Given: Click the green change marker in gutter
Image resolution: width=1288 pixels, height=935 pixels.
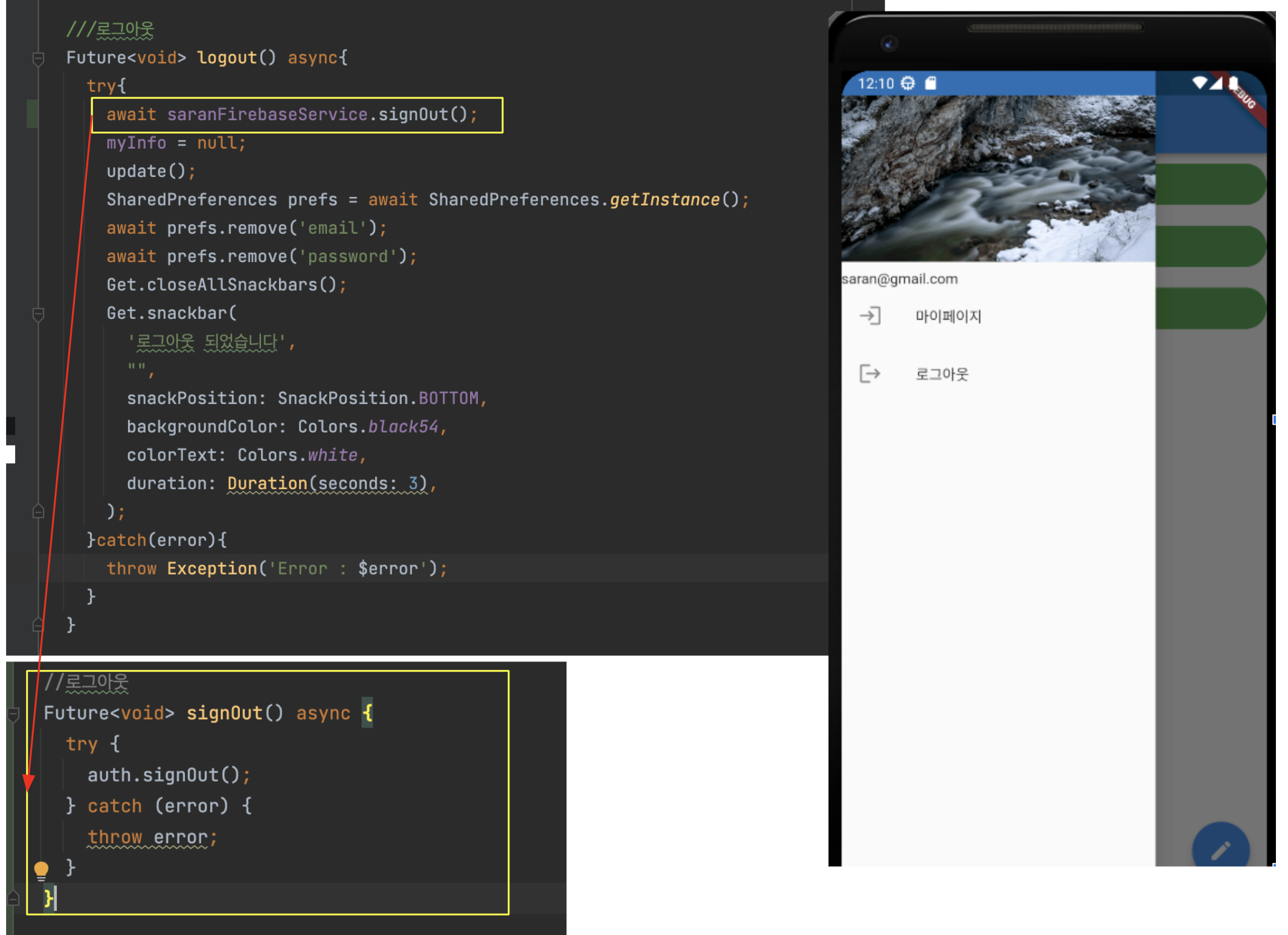Looking at the screenshot, I should tap(32, 114).
